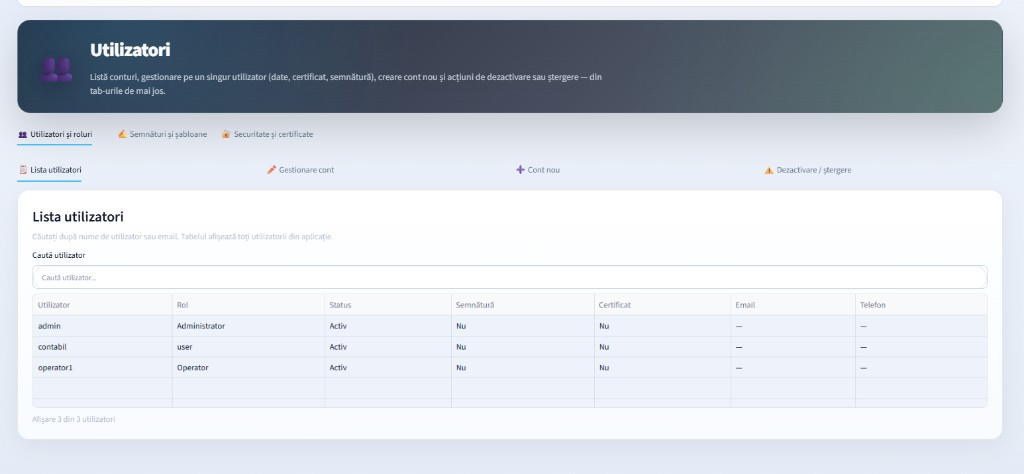Viewport: 1024px width, 474px height.
Task: Click the Caută utilizator search field
Action: [509, 277]
